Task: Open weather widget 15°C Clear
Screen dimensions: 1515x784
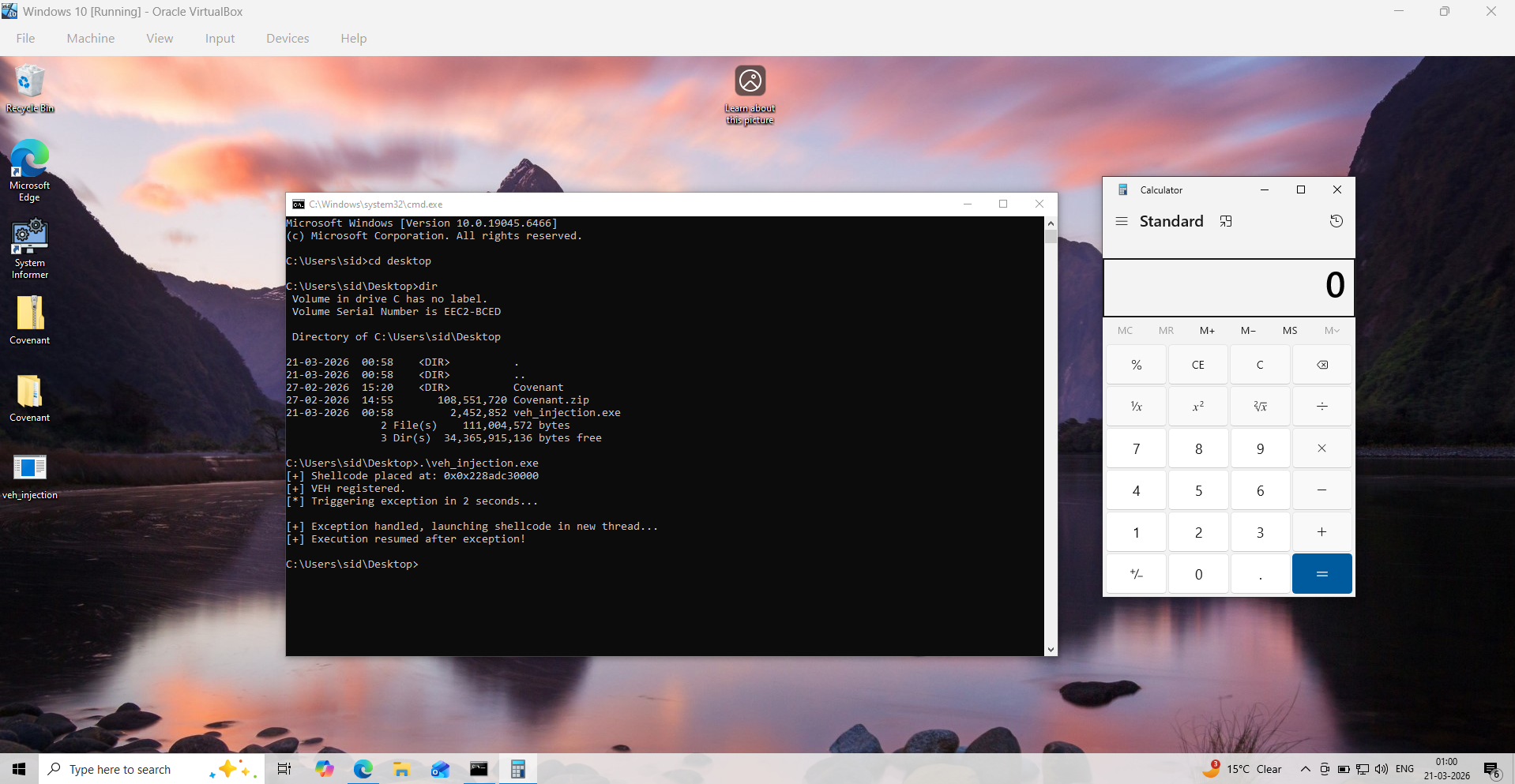Action: pos(1242,769)
